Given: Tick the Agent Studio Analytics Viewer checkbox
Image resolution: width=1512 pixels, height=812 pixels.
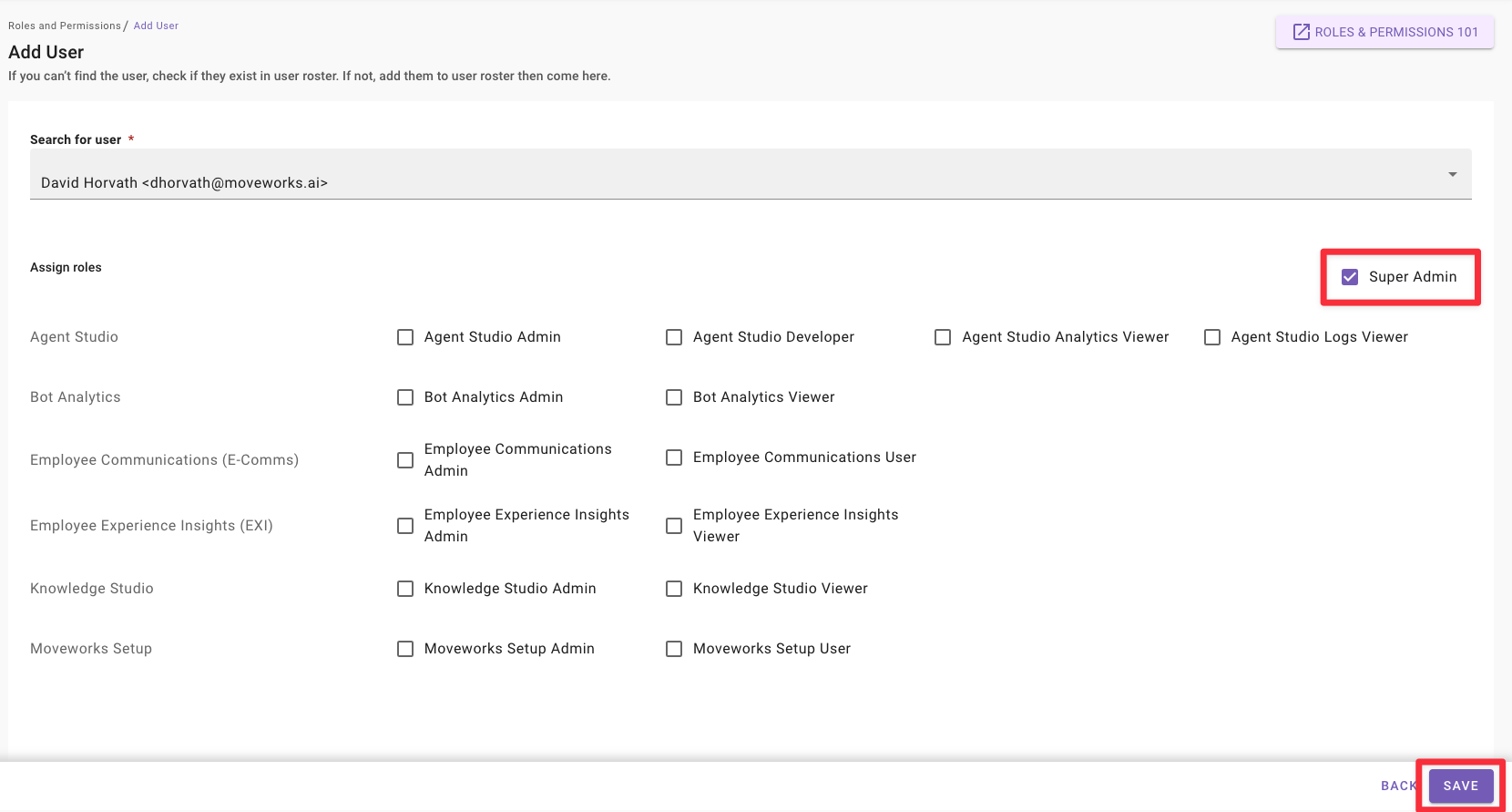Looking at the screenshot, I should [943, 337].
